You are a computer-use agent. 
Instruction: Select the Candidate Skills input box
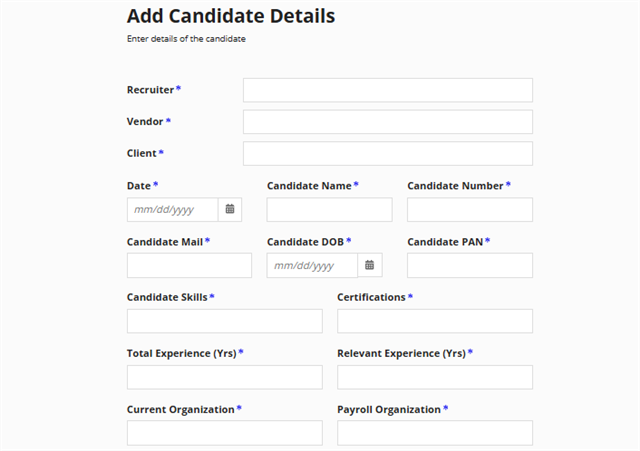[224, 321]
